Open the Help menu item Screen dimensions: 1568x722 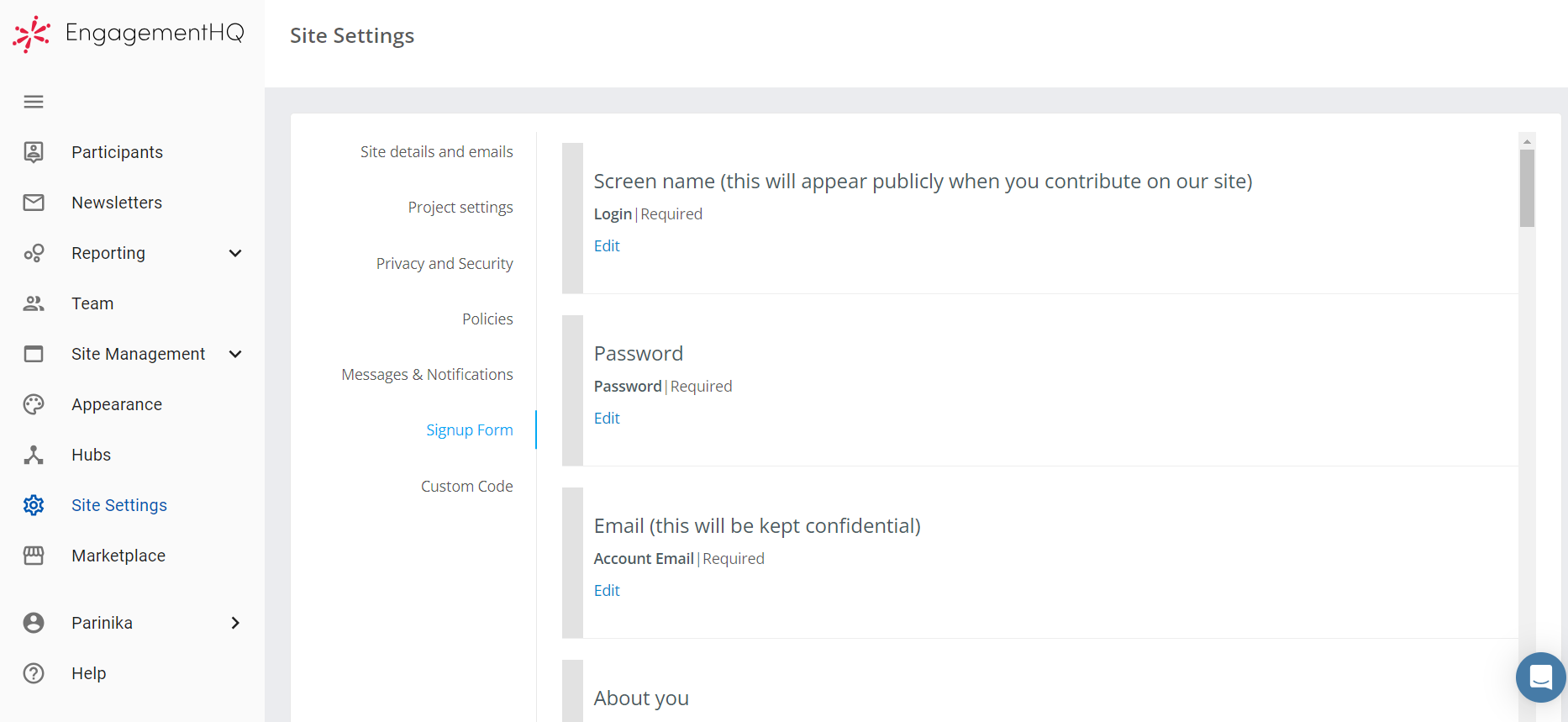click(88, 673)
